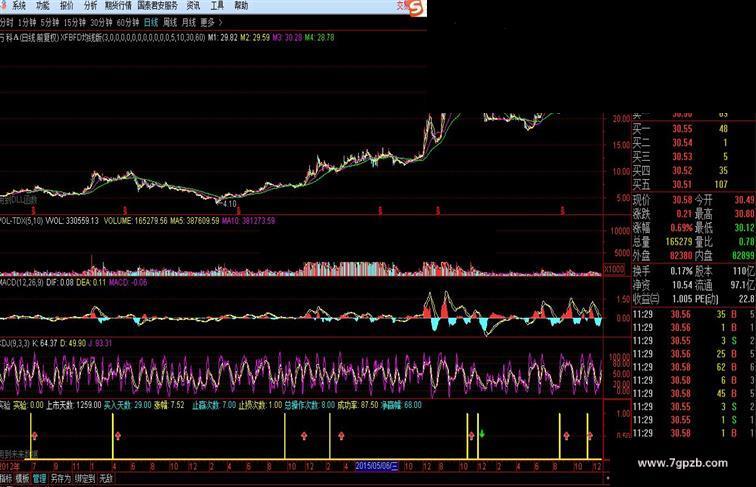This screenshot has height=487, width=756.
Task: Click the 4.10 lowest price marker
Action: [230, 204]
